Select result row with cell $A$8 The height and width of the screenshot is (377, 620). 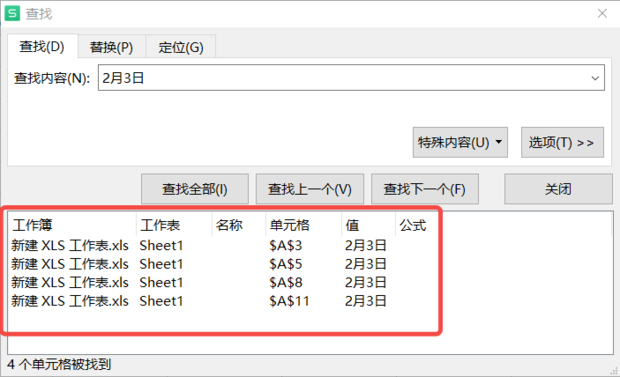pyautogui.click(x=310, y=282)
